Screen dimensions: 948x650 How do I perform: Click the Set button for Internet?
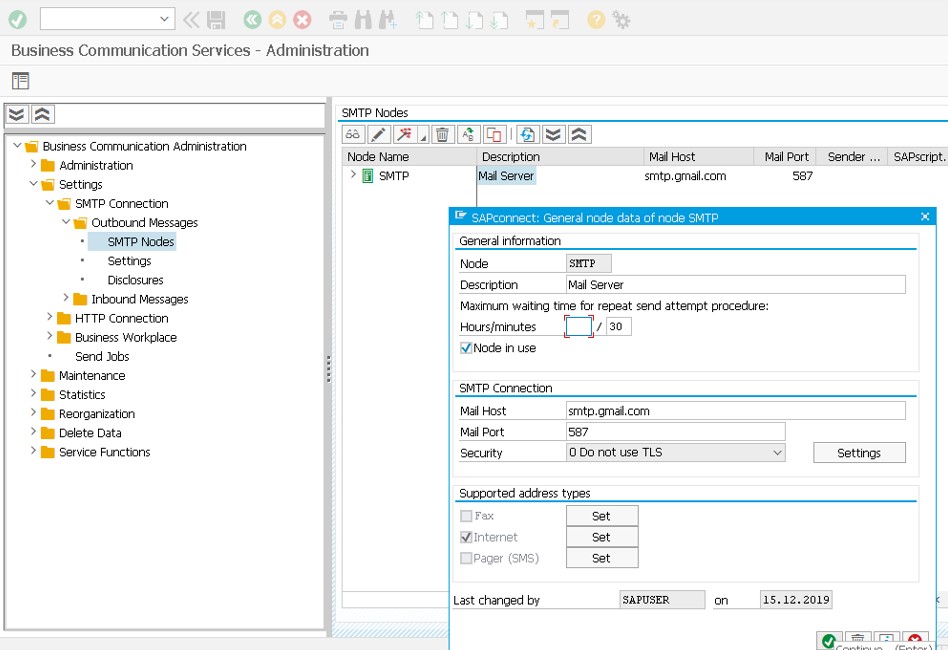[602, 537]
